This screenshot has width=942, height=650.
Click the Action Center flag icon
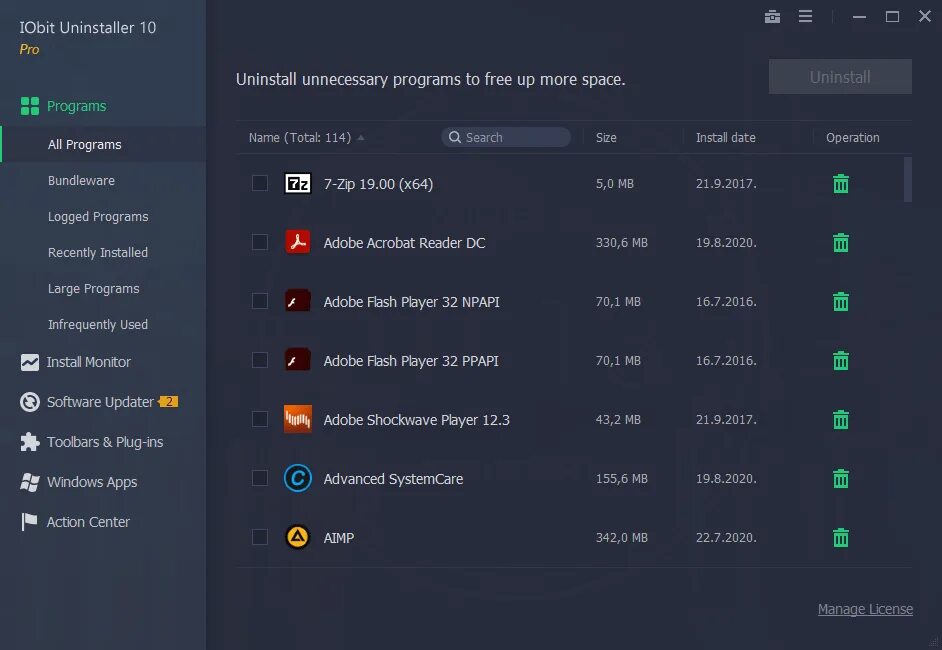pyautogui.click(x=29, y=522)
